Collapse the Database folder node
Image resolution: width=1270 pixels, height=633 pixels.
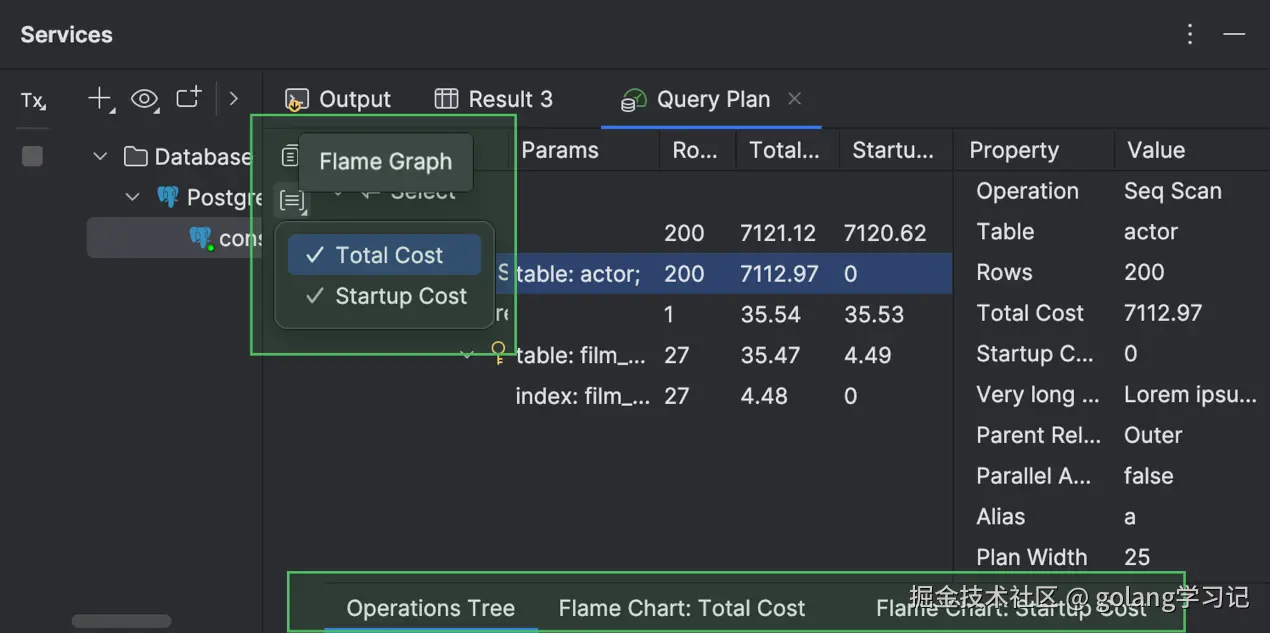coord(100,157)
